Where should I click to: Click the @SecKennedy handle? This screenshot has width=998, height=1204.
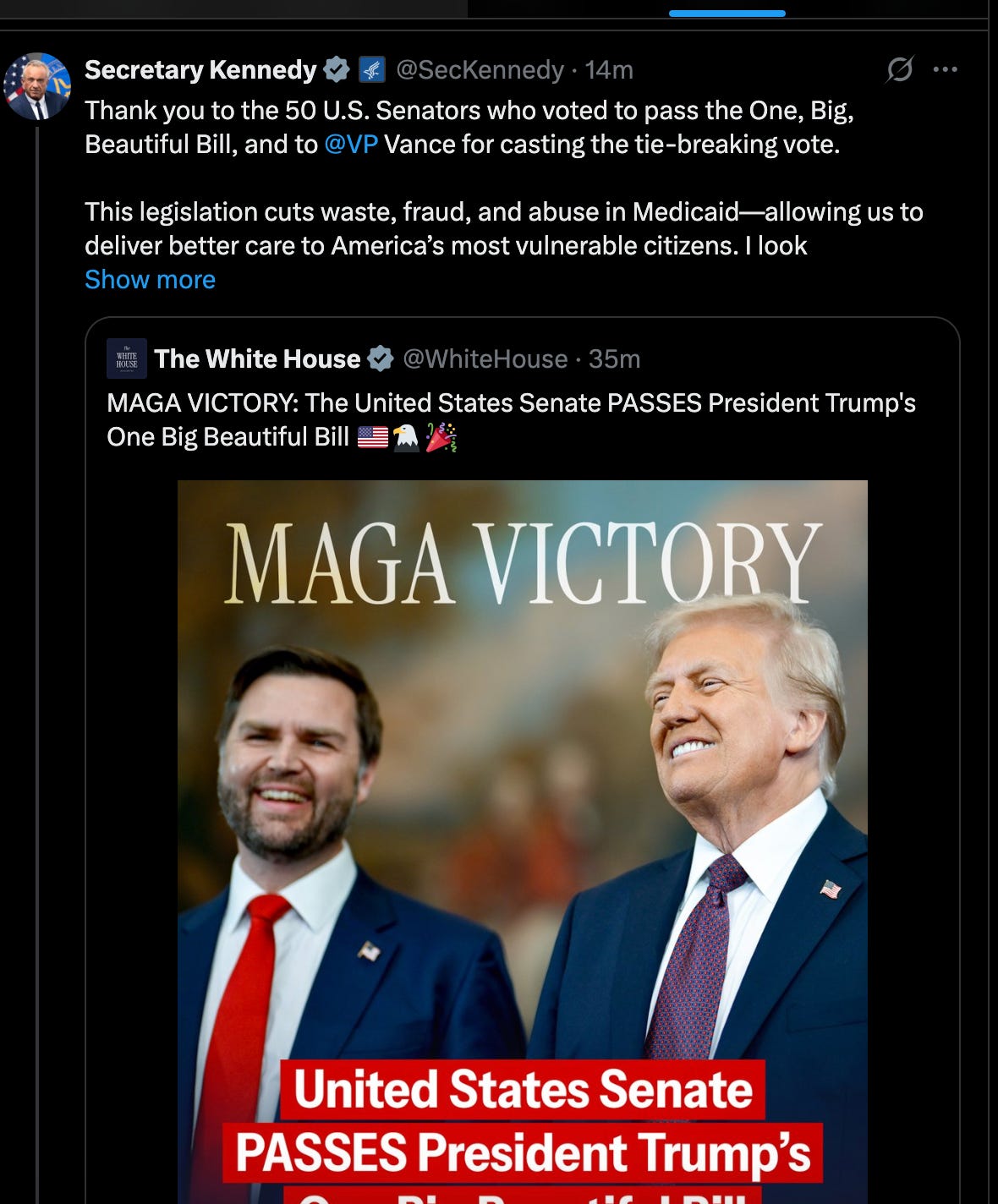click(480, 69)
